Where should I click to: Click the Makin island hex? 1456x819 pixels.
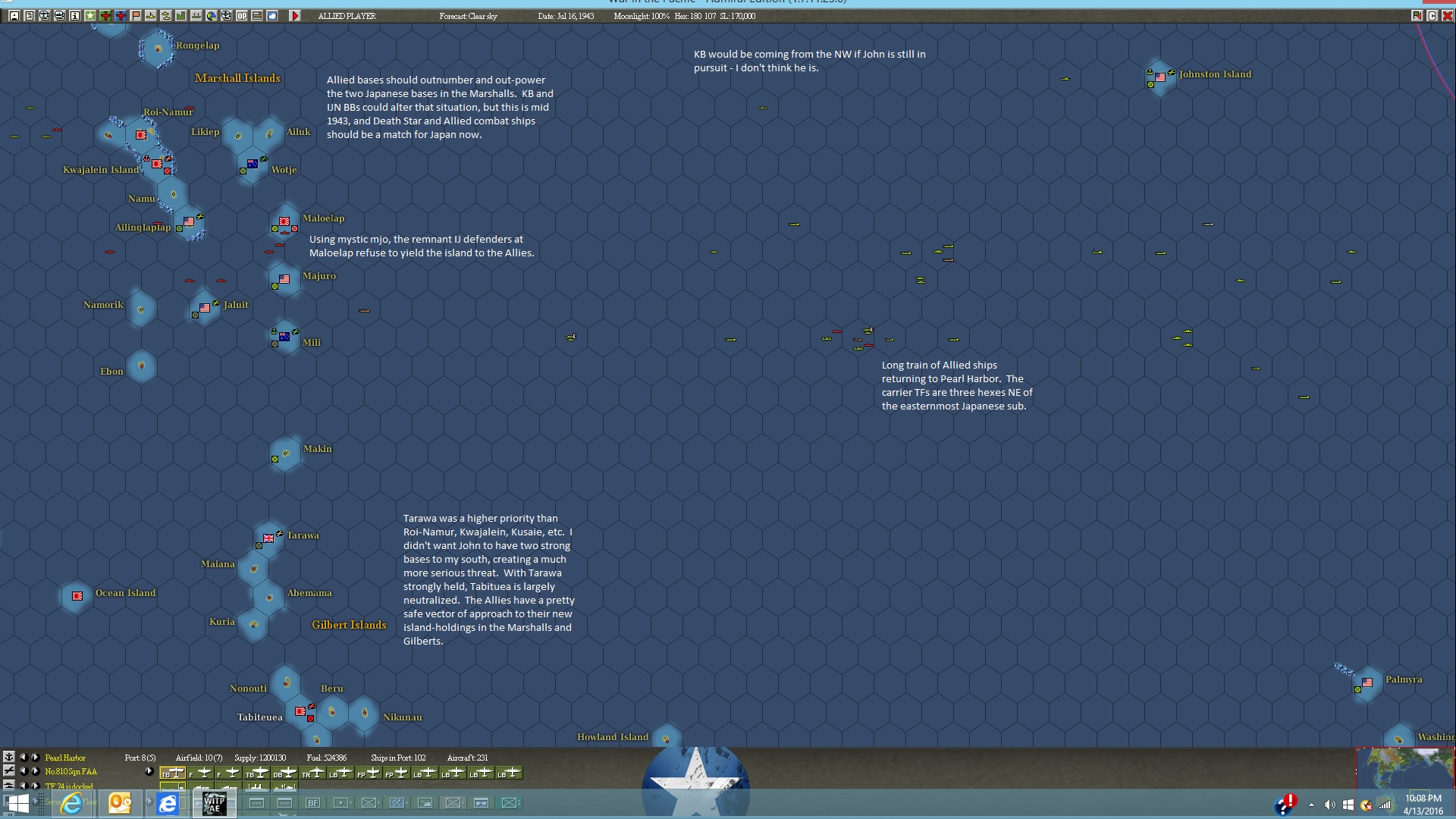pyautogui.click(x=285, y=453)
